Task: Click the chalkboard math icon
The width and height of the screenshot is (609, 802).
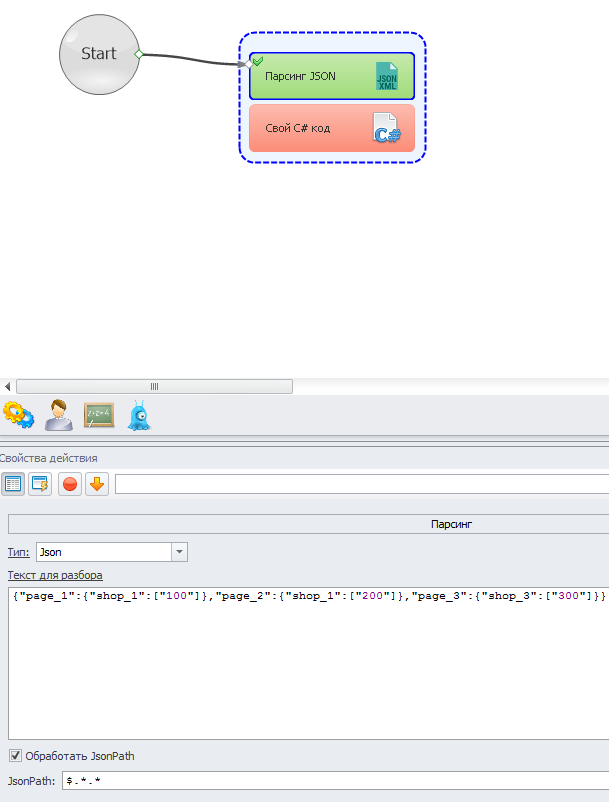Action: [98, 415]
